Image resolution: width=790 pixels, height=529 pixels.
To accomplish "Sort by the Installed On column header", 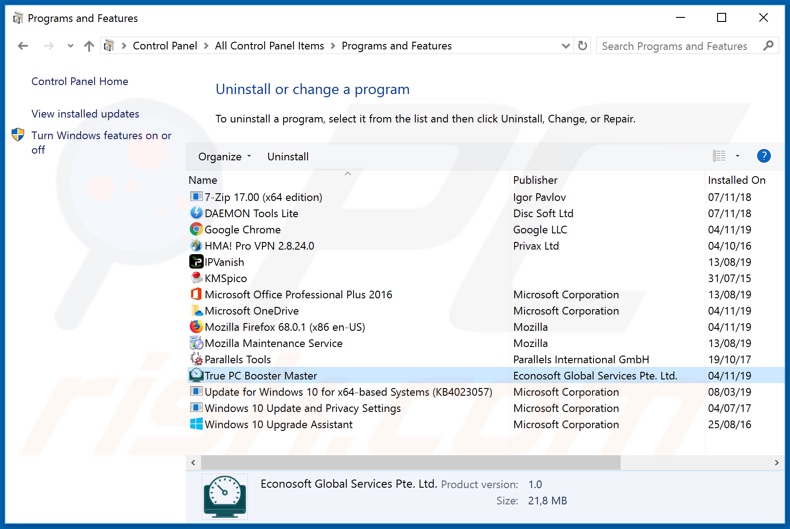I will pos(736,180).
